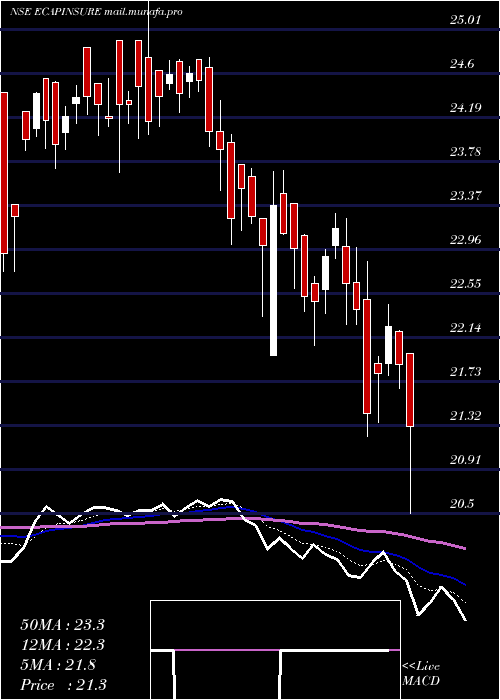The width and height of the screenshot is (500, 700).
Task: Select the 24.6 price axis label
Action: [x=462, y=64]
